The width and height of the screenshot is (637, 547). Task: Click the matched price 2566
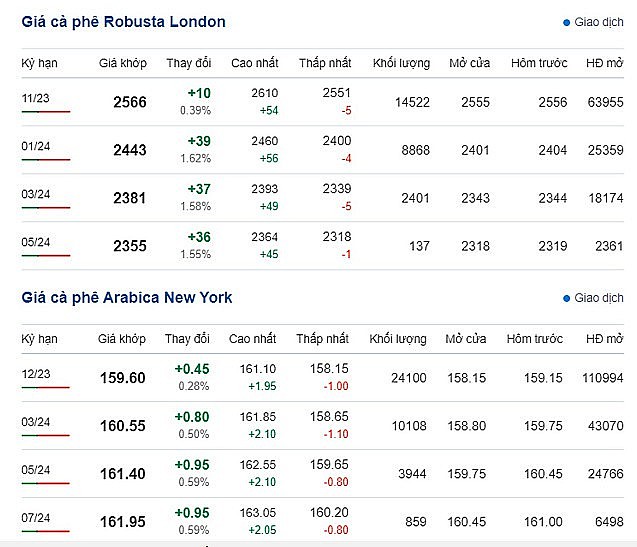129,102
